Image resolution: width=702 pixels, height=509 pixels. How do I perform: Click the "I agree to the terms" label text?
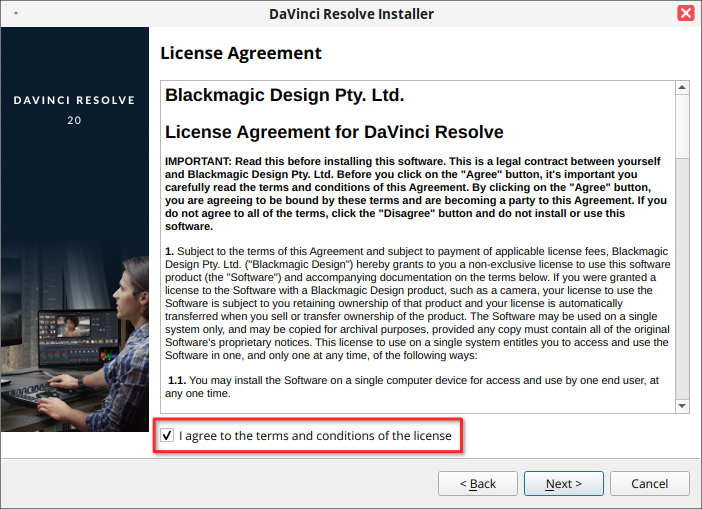pyautogui.click(x=315, y=436)
